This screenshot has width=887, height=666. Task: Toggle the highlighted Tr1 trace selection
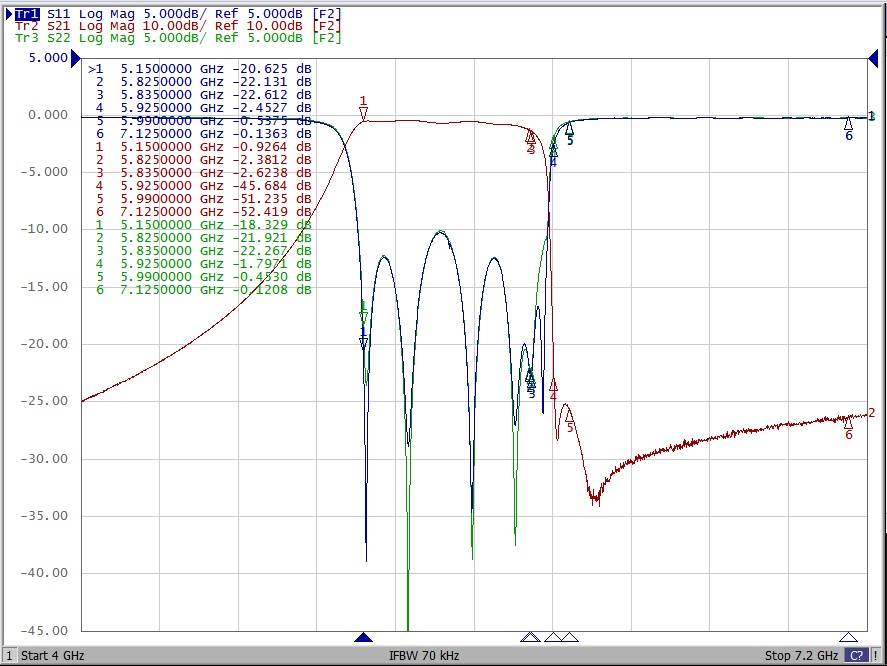25,15
